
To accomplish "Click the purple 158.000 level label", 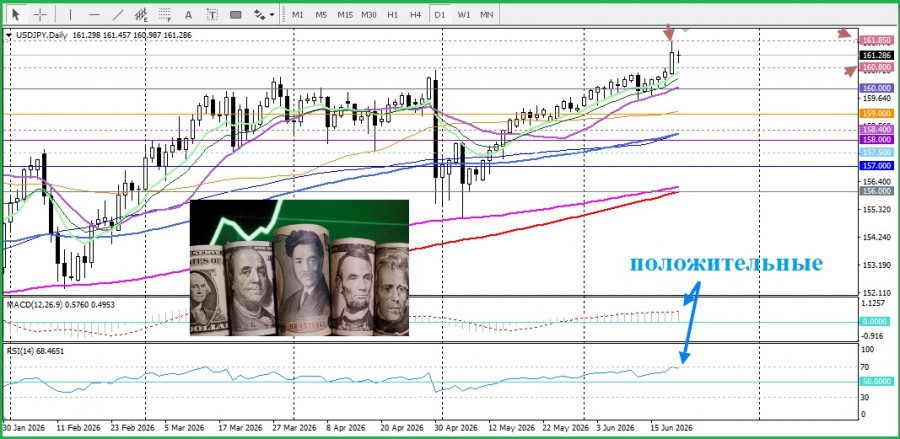I will click(876, 139).
